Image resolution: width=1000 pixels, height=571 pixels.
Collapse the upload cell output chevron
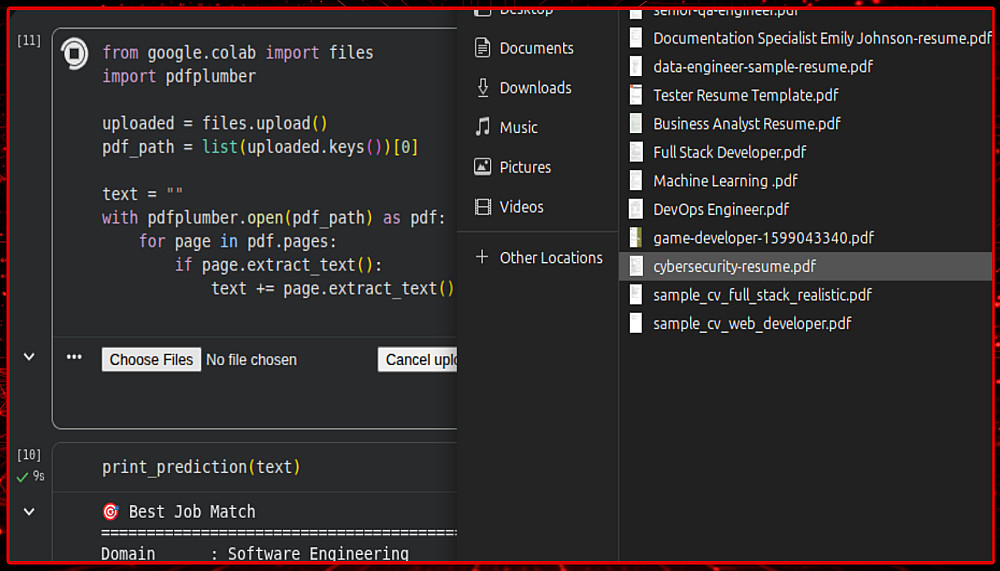pyautogui.click(x=29, y=357)
